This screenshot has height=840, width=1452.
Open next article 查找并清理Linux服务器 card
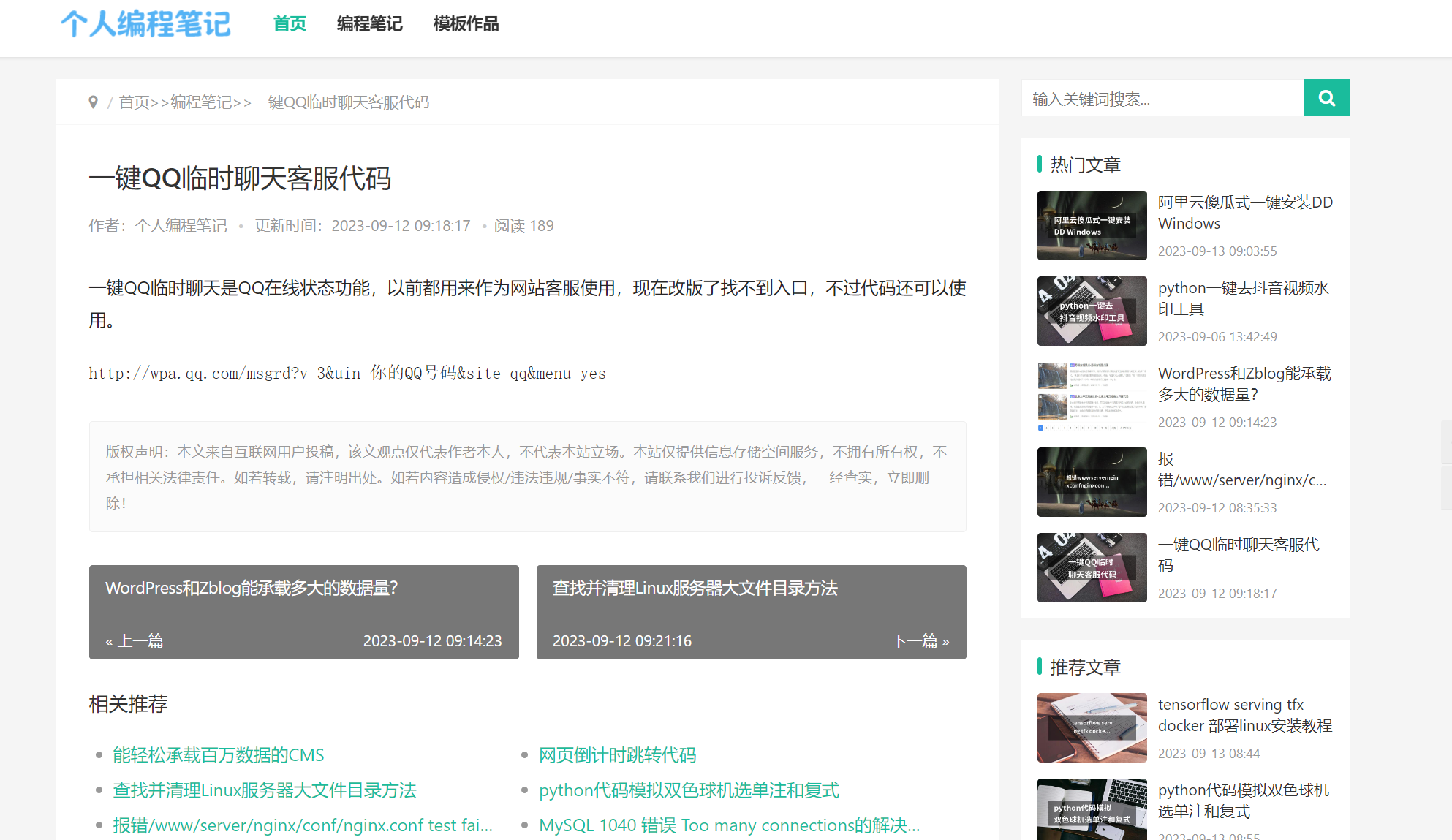(x=752, y=612)
